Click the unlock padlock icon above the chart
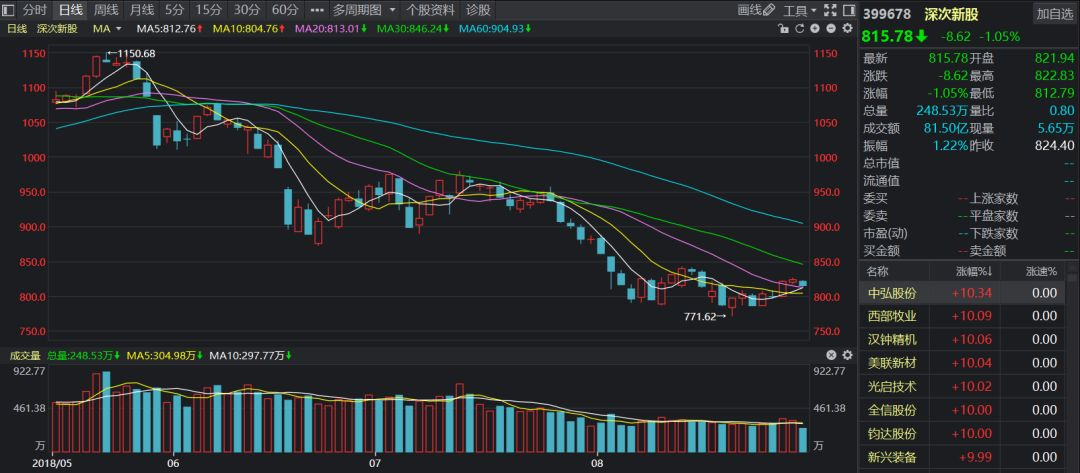This screenshot has width=1080, height=473. coord(782,28)
